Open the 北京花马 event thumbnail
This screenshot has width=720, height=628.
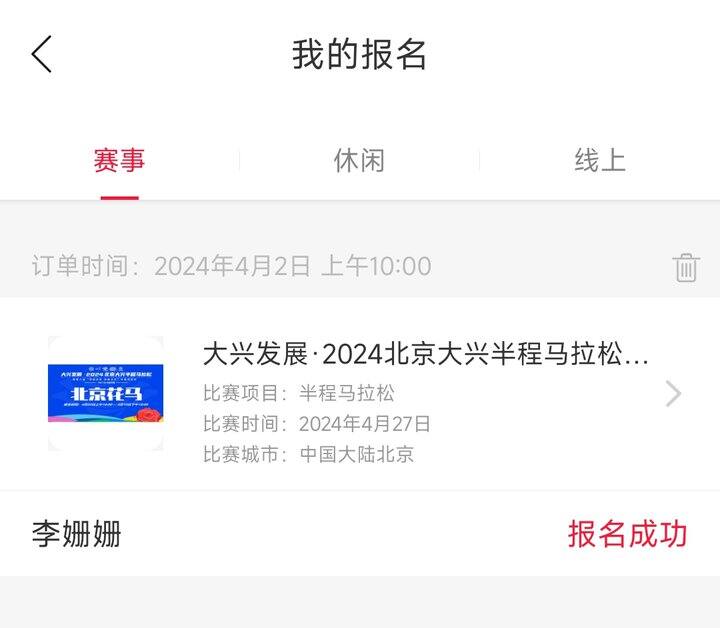pos(106,393)
